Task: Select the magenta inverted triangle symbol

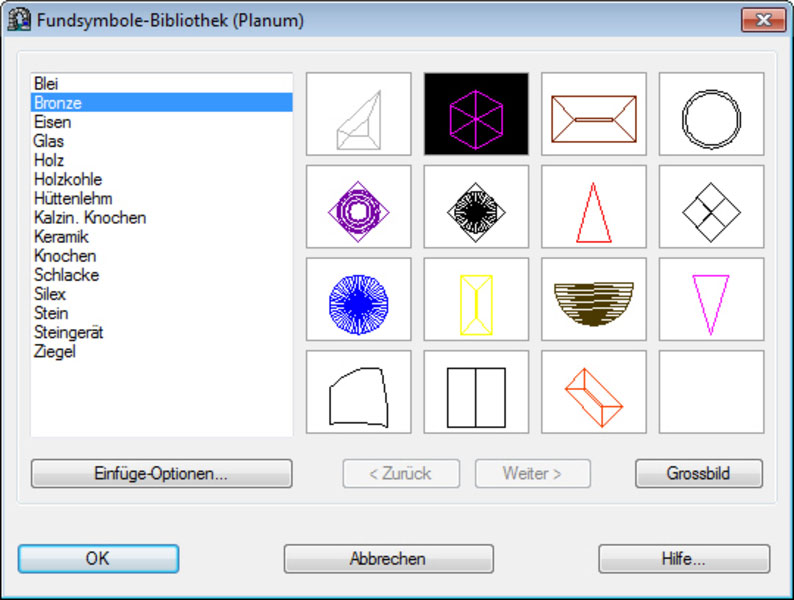Action: [x=711, y=299]
